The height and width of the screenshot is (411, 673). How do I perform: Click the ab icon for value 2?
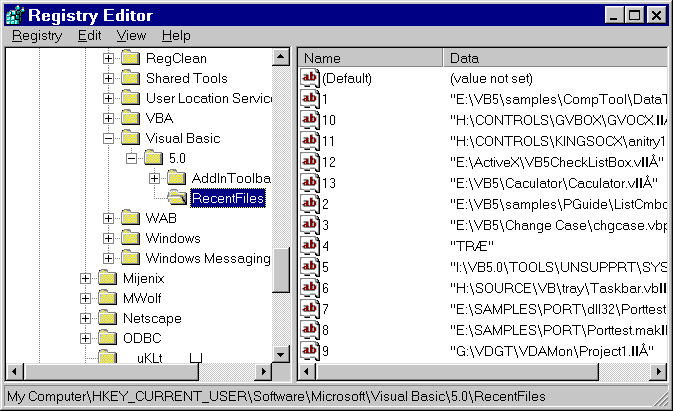coord(310,204)
